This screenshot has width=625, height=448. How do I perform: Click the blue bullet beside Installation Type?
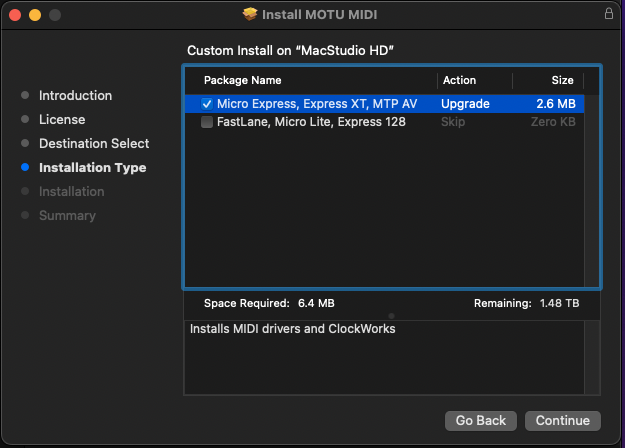coord(25,167)
